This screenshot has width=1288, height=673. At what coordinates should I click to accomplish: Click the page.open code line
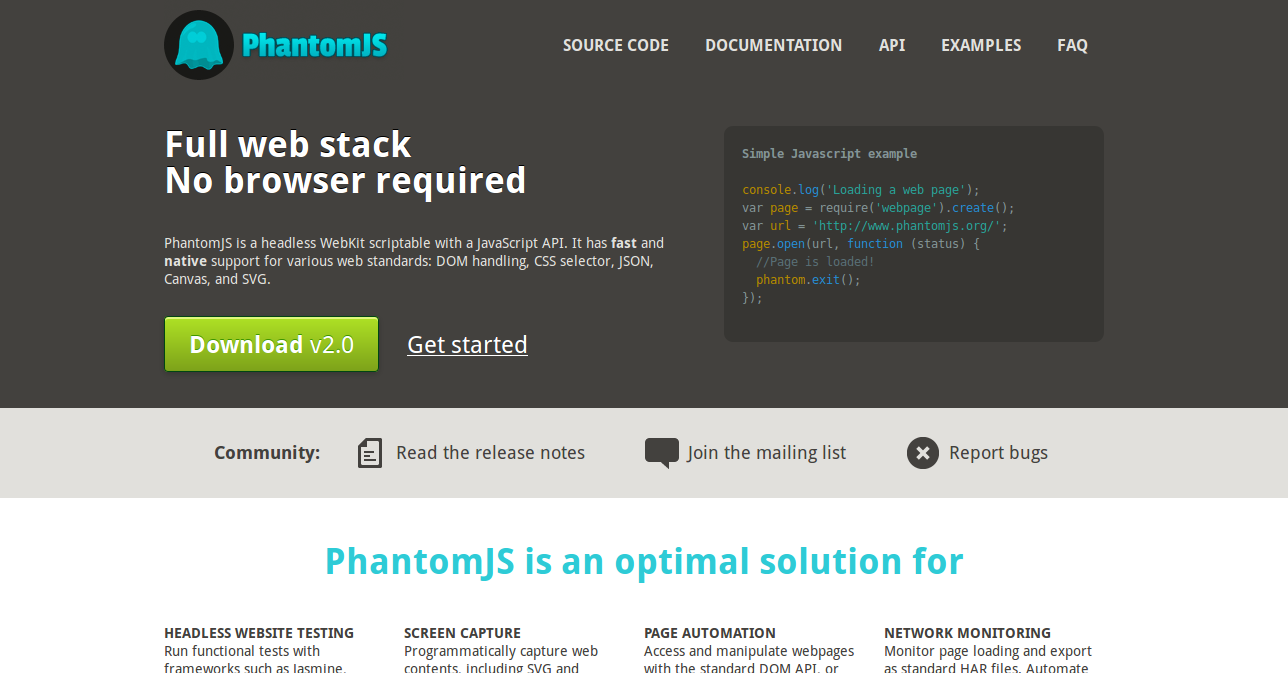tap(861, 244)
